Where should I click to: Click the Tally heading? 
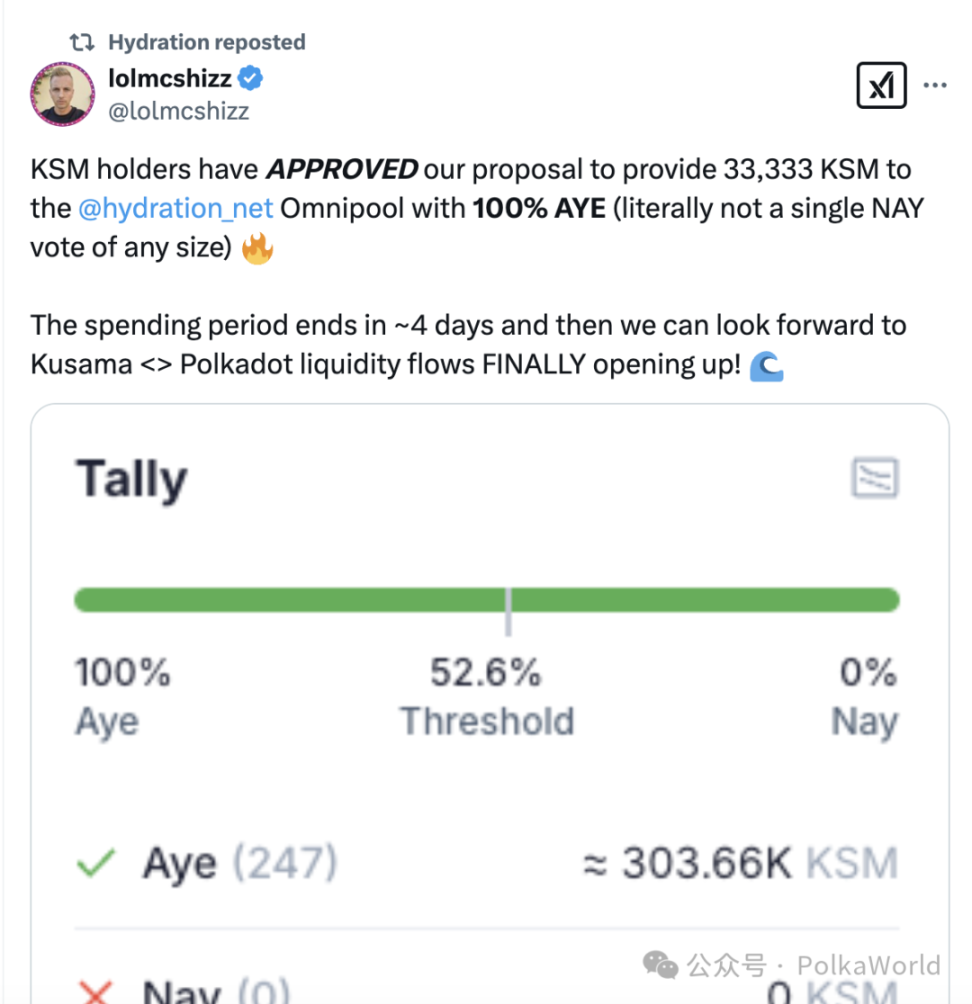(131, 479)
